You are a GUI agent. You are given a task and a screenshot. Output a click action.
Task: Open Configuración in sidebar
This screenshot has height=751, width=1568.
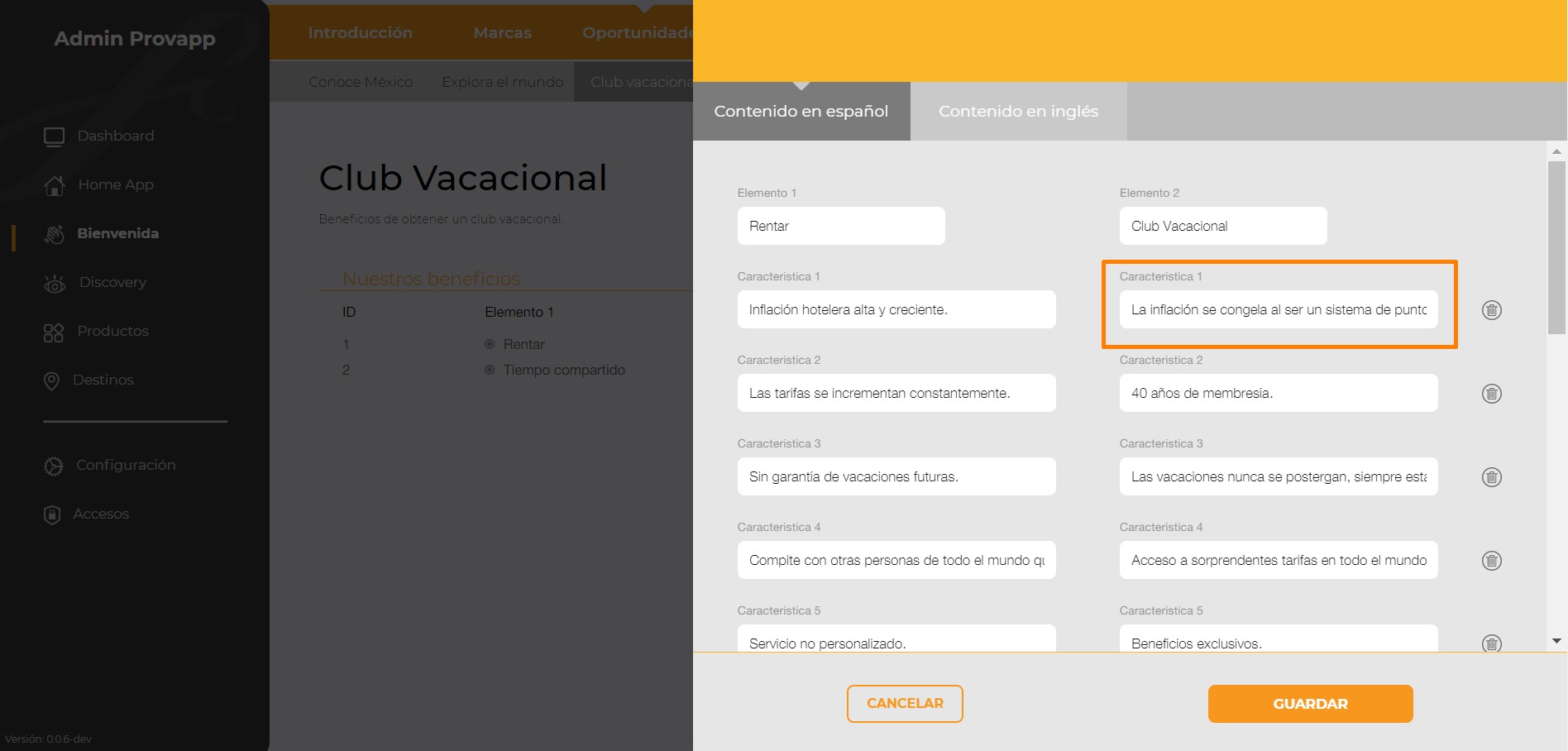pos(126,465)
